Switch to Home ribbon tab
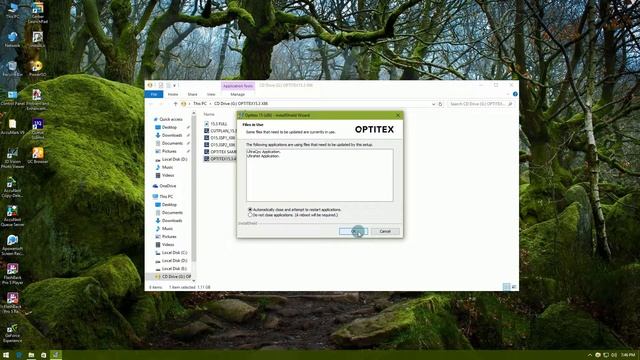 tap(173, 94)
